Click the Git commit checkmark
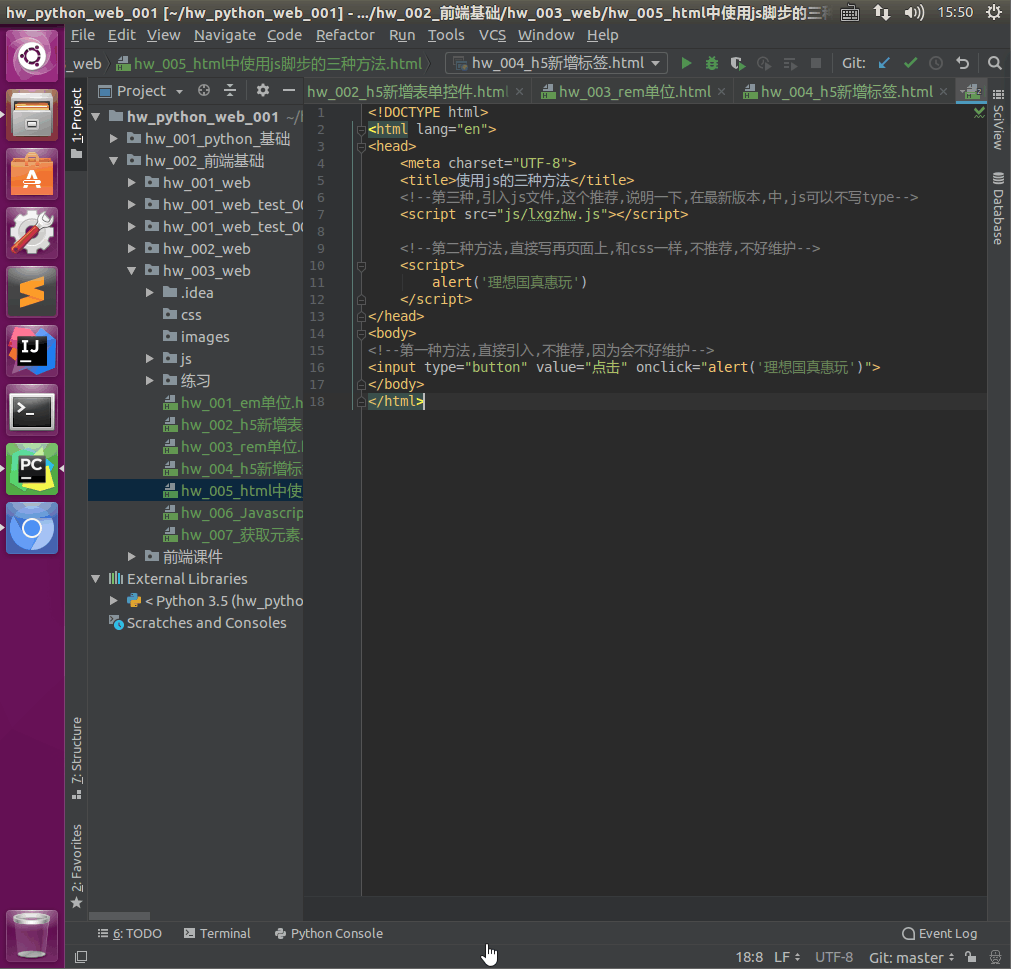 910,63
